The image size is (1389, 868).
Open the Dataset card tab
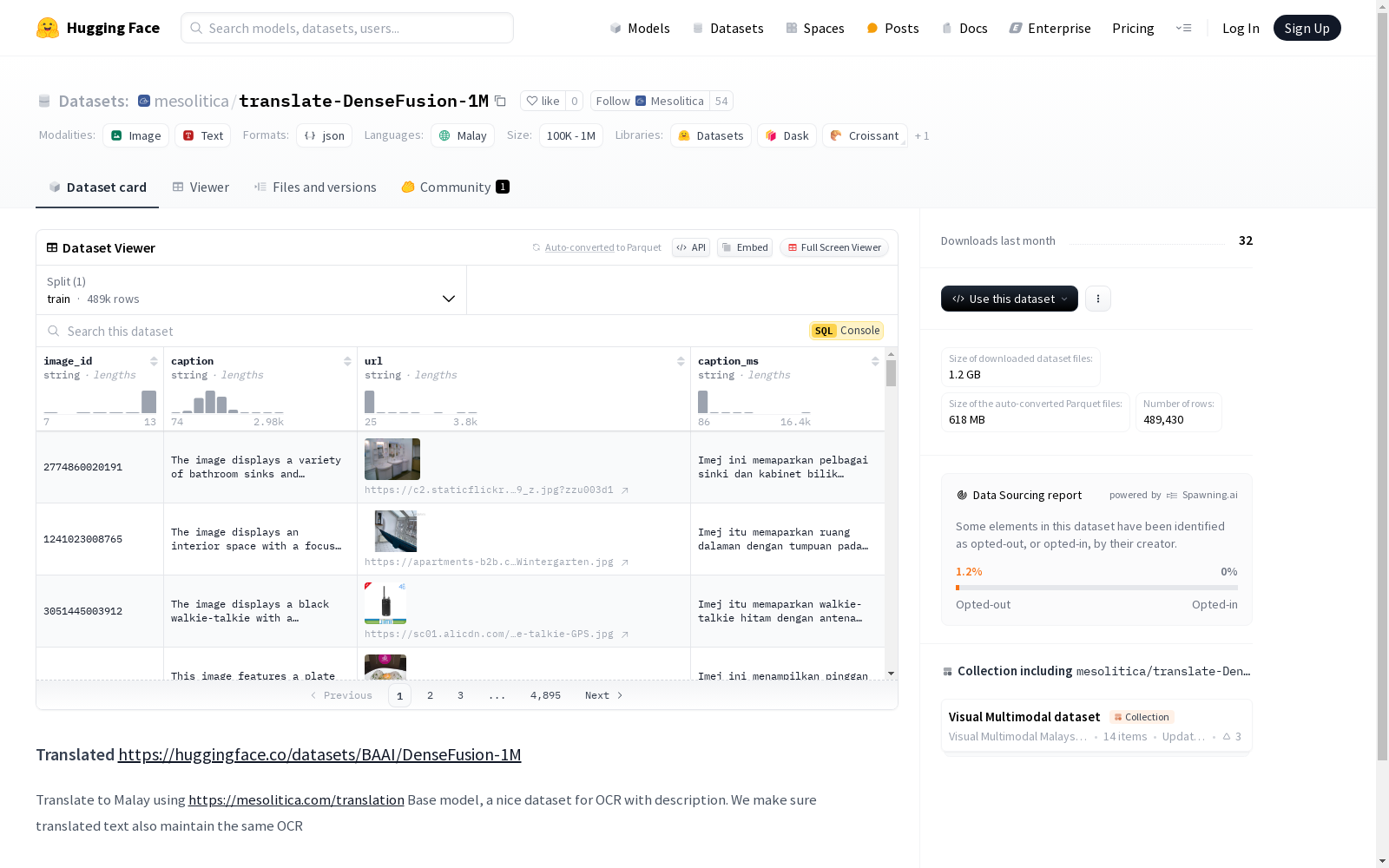[97, 187]
